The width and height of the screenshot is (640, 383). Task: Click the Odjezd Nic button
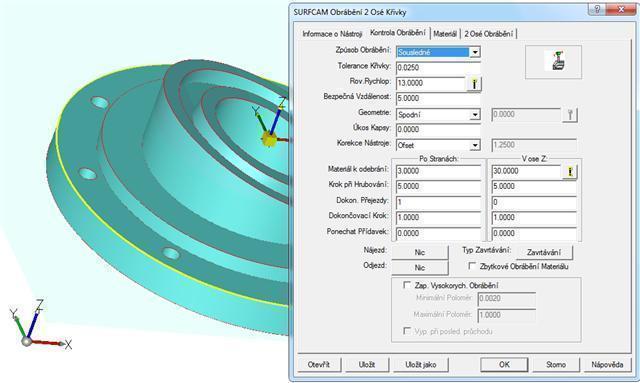420,267
